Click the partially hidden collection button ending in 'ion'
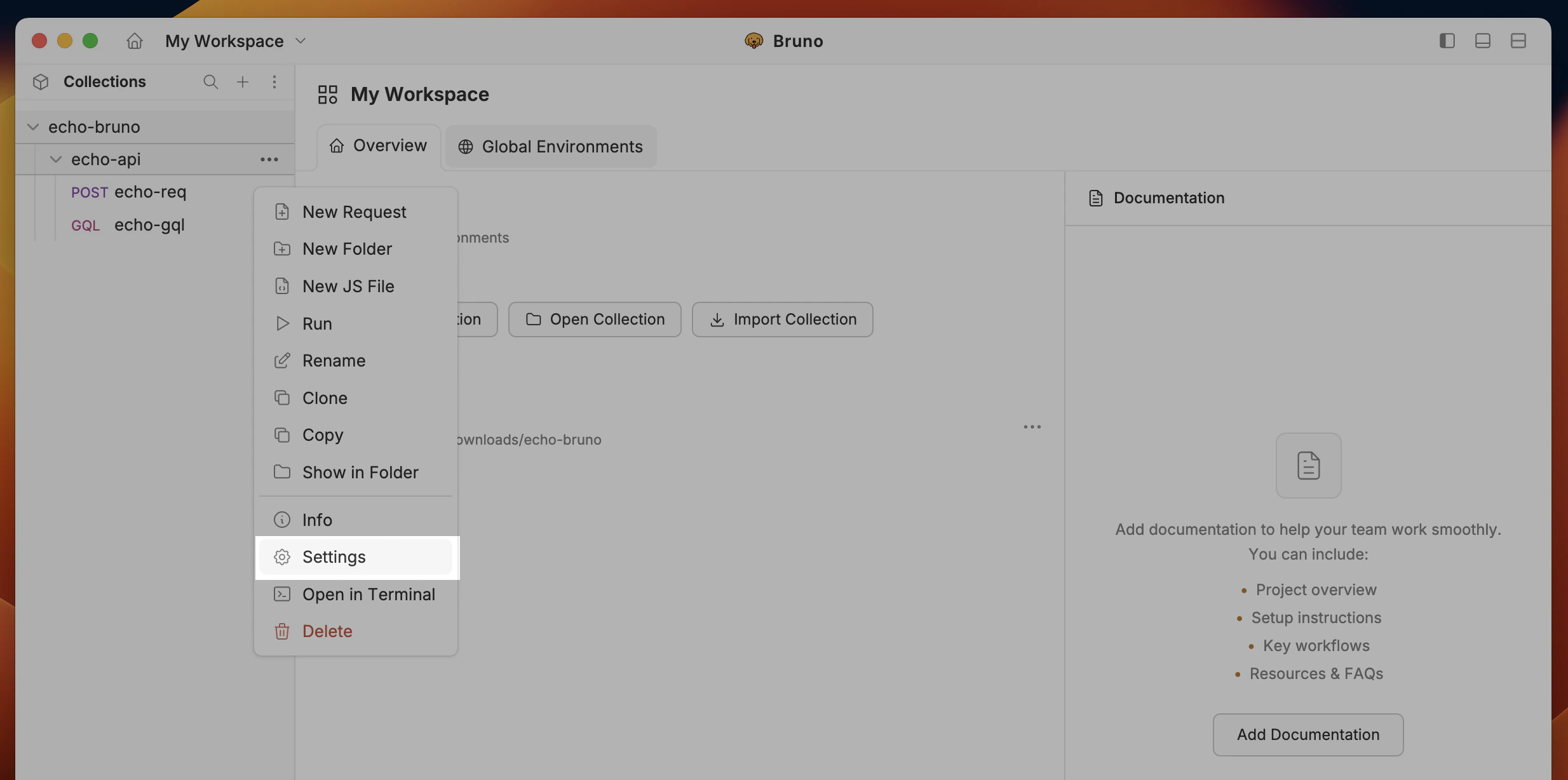The width and height of the screenshot is (1568, 780). click(x=477, y=319)
